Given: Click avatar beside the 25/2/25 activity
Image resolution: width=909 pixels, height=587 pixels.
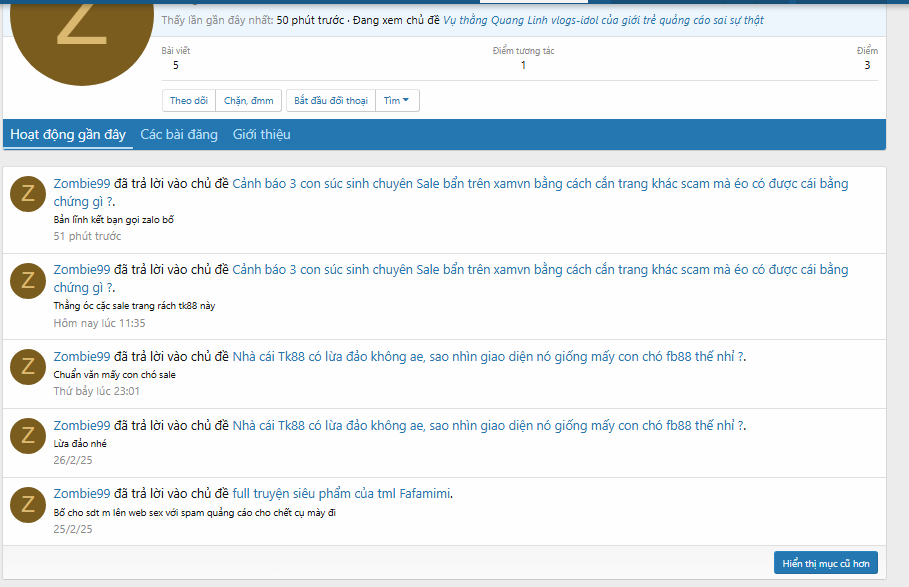Looking at the screenshot, I should coord(28,503).
